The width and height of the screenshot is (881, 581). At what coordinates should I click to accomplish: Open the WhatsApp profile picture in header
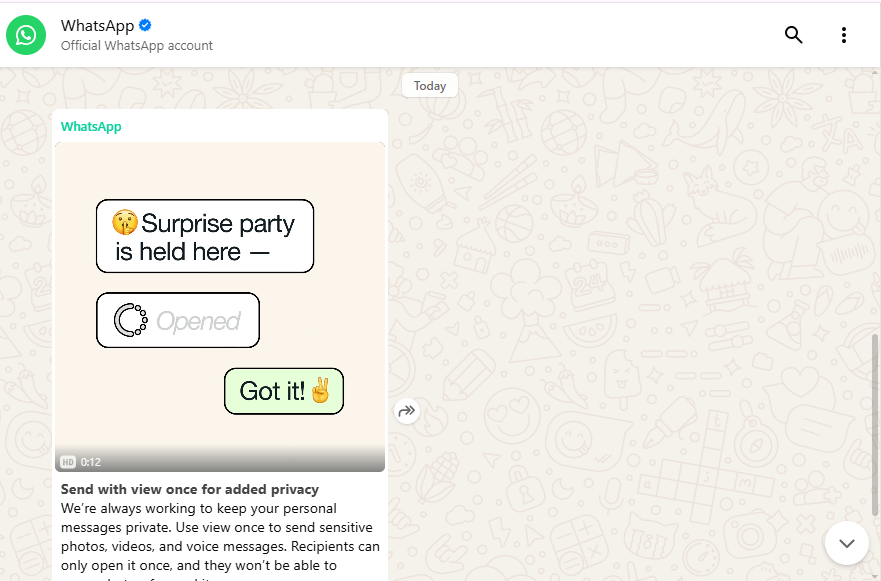tap(26, 35)
